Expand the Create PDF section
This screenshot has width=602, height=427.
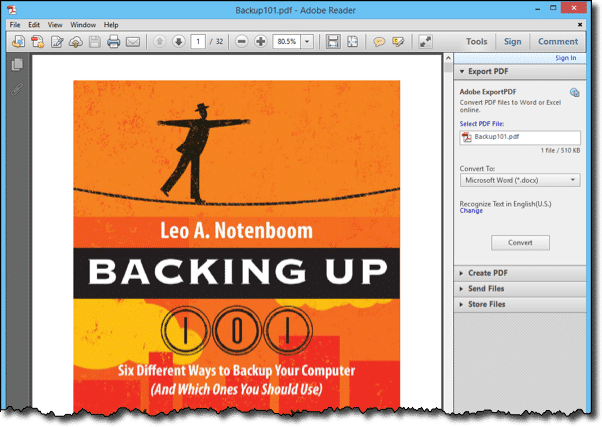click(520, 273)
